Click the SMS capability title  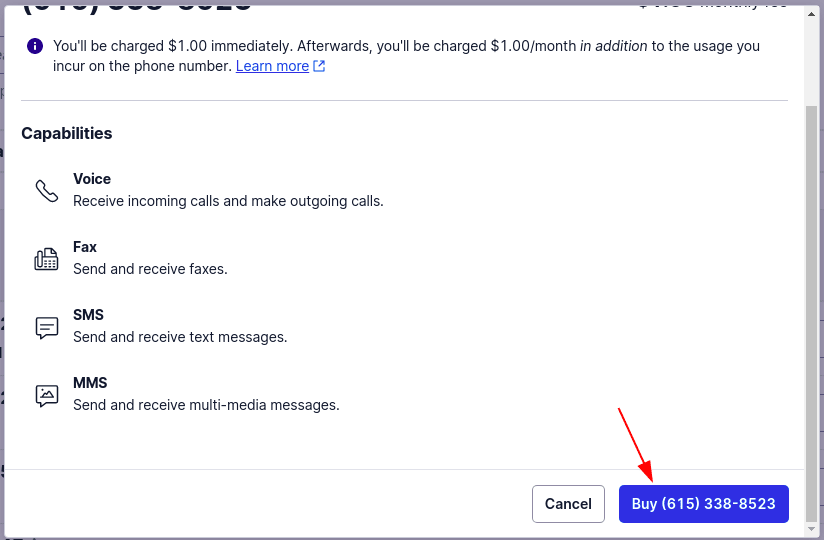click(x=88, y=315)
